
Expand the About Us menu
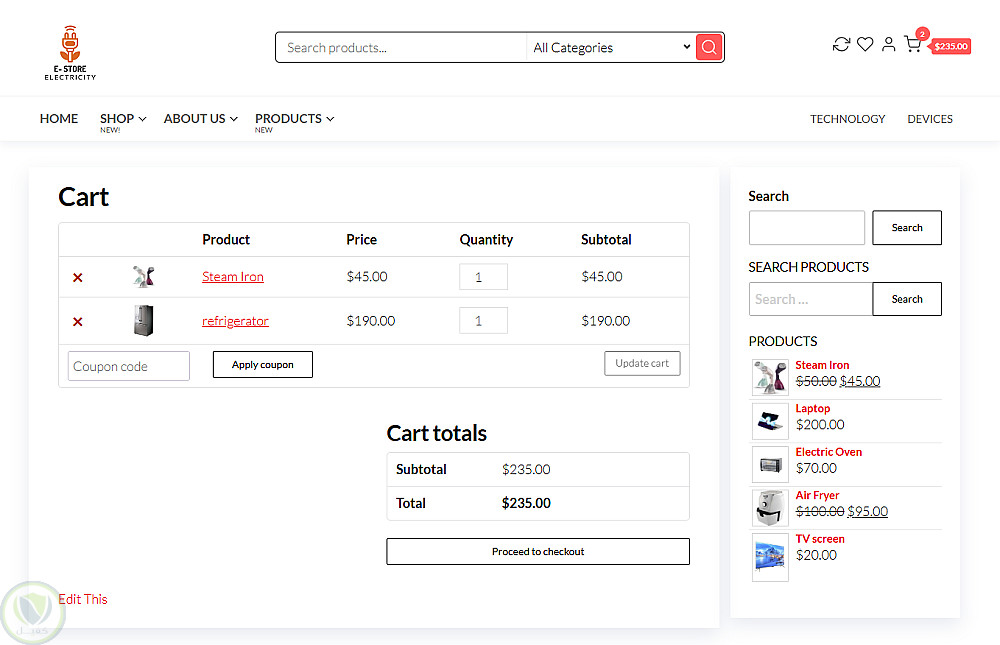pos(200,118)
